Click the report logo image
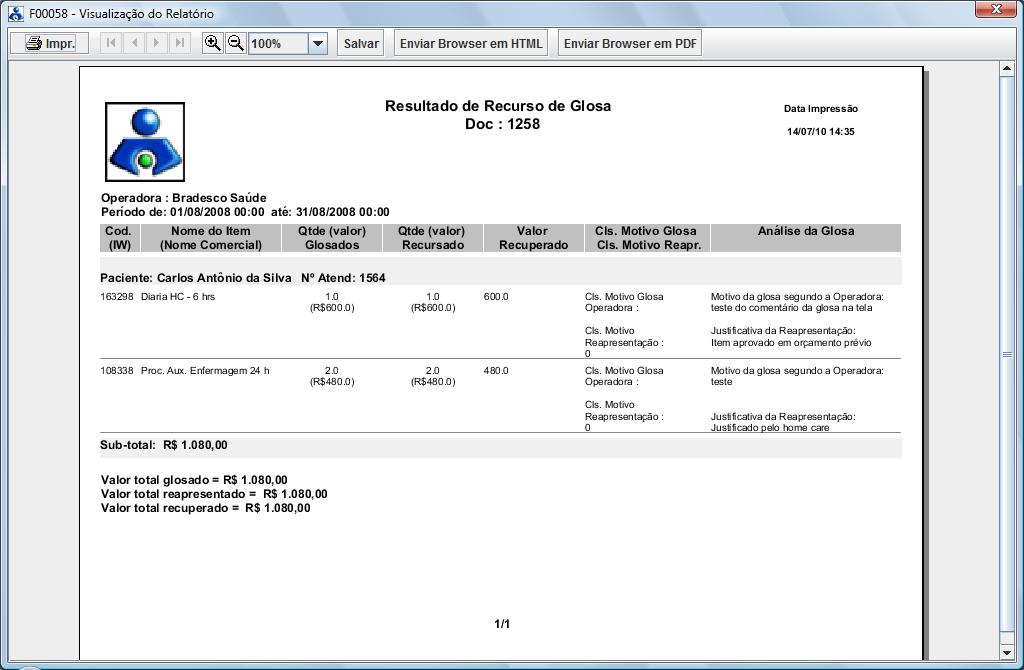 (145, 142)
